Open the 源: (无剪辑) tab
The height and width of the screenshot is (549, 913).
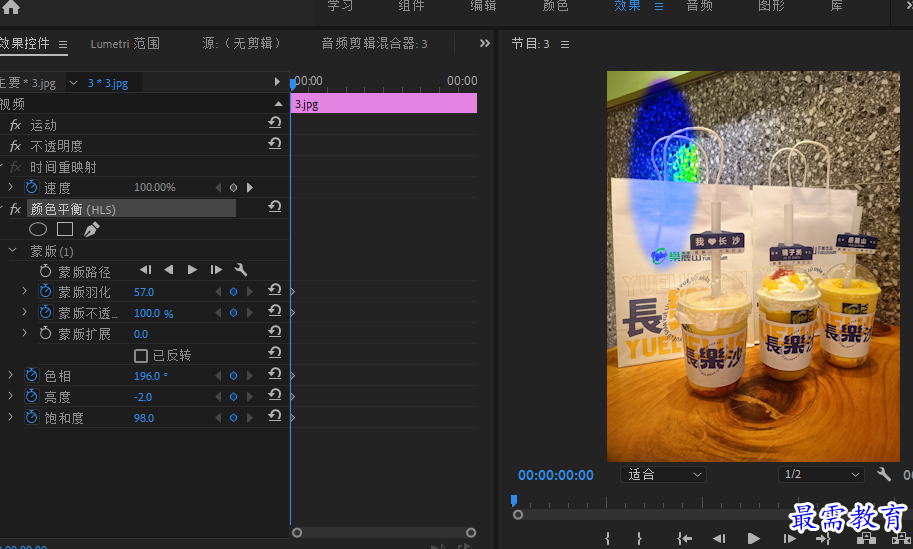click(242, 44)
